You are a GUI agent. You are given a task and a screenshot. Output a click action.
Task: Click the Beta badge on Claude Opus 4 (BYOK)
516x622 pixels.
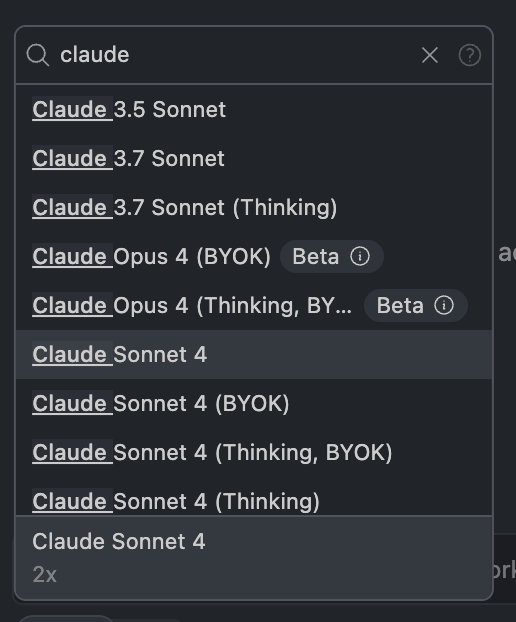click(x=332, y=256)
